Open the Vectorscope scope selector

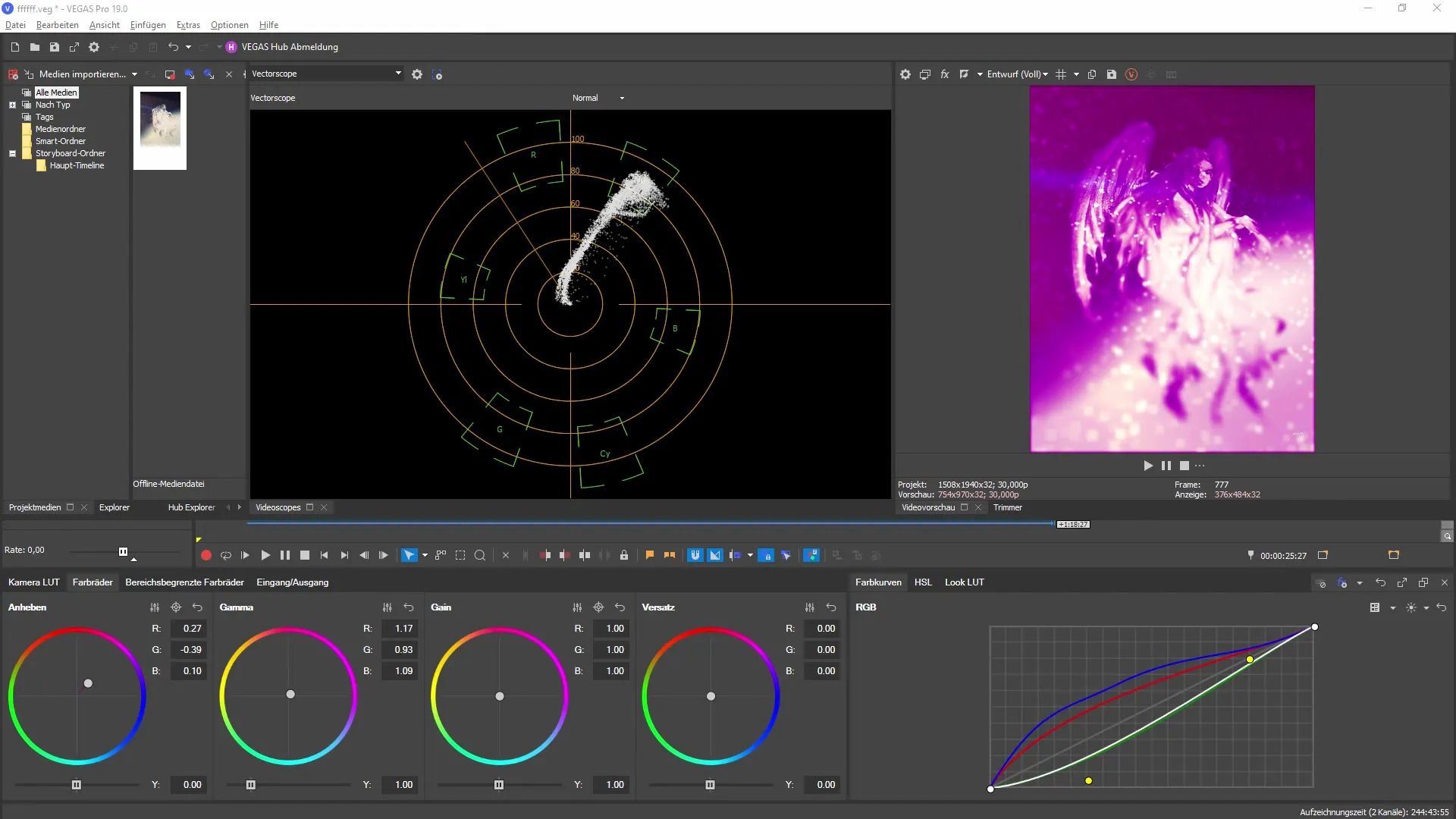325,74
